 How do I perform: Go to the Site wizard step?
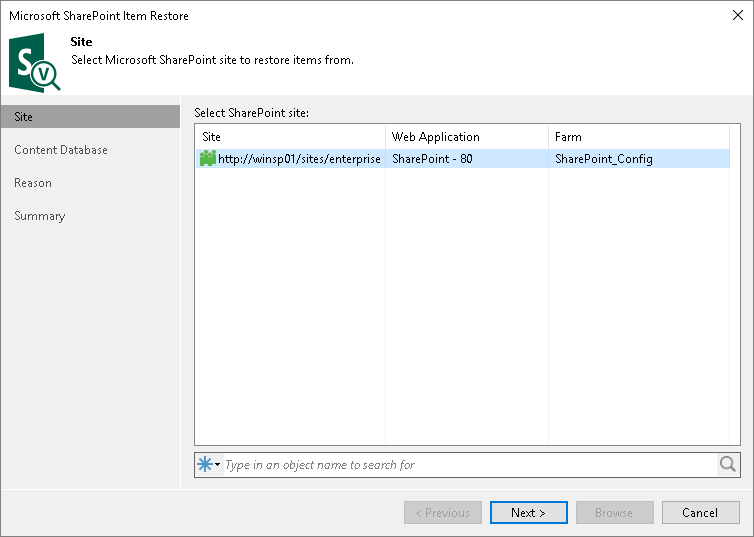(90, 117)
